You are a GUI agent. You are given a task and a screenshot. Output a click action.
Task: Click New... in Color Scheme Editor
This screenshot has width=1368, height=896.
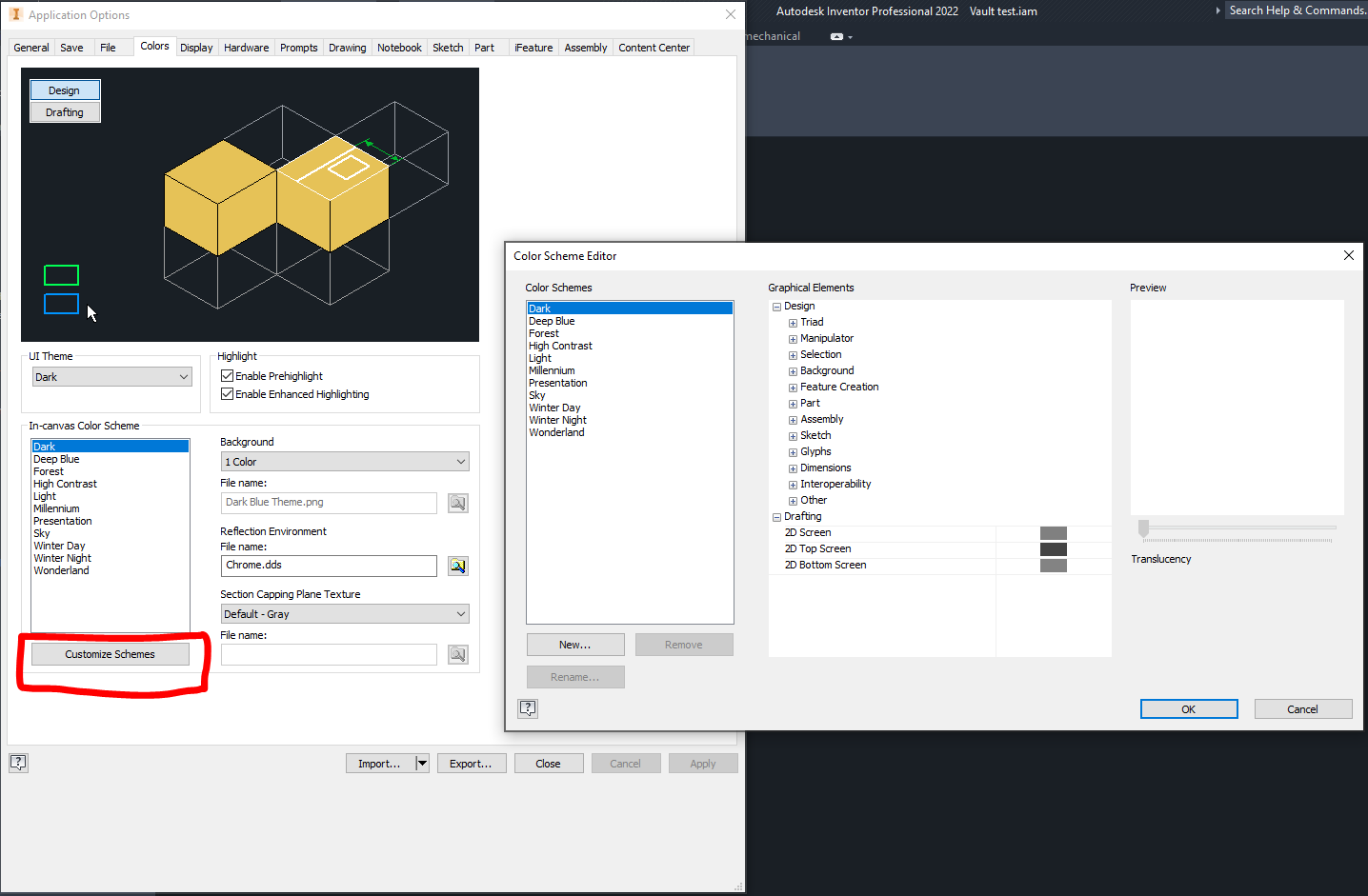(575, 645)
